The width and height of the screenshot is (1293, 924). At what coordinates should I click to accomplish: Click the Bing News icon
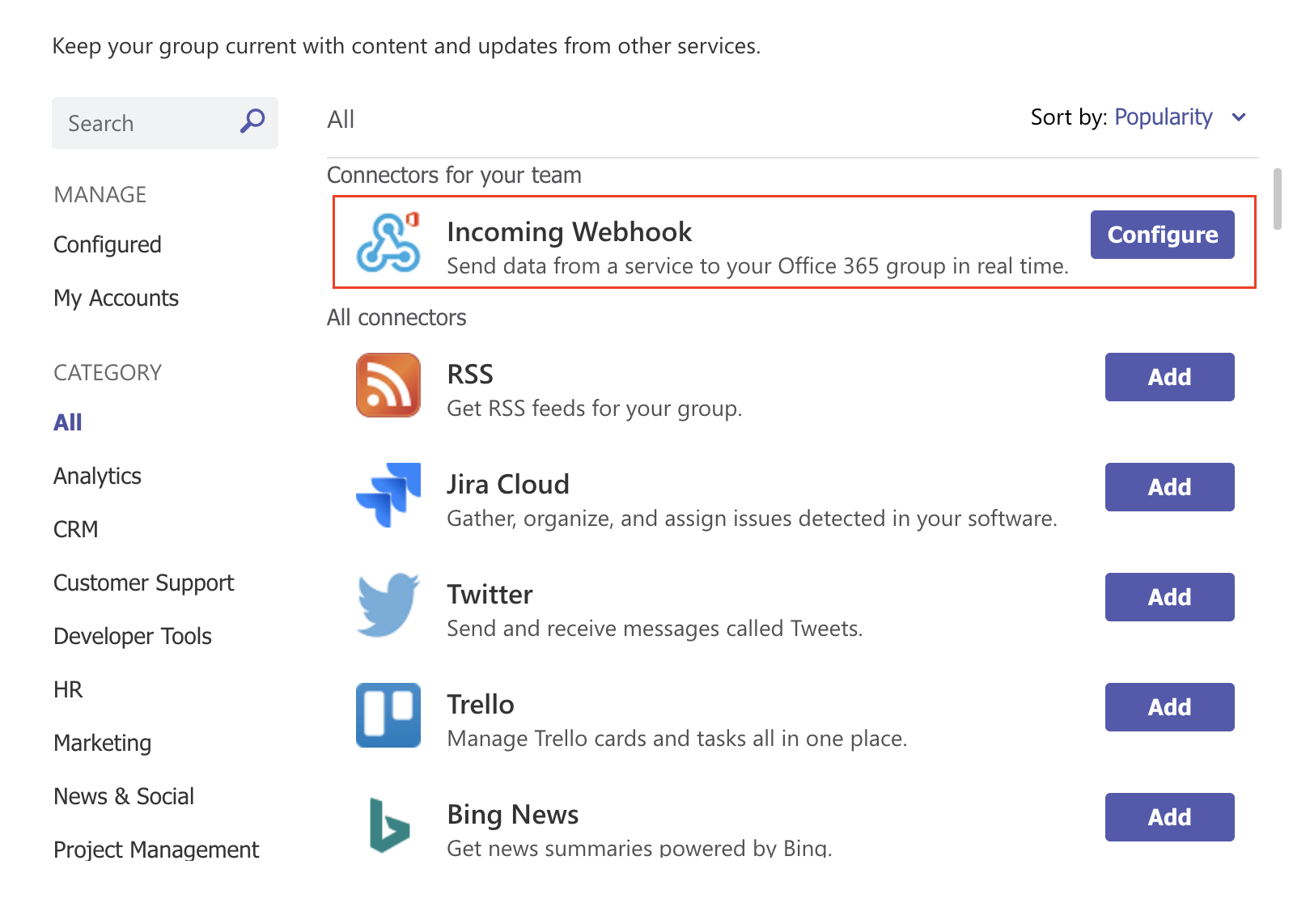pyautogui.click(x=389, y=825)
